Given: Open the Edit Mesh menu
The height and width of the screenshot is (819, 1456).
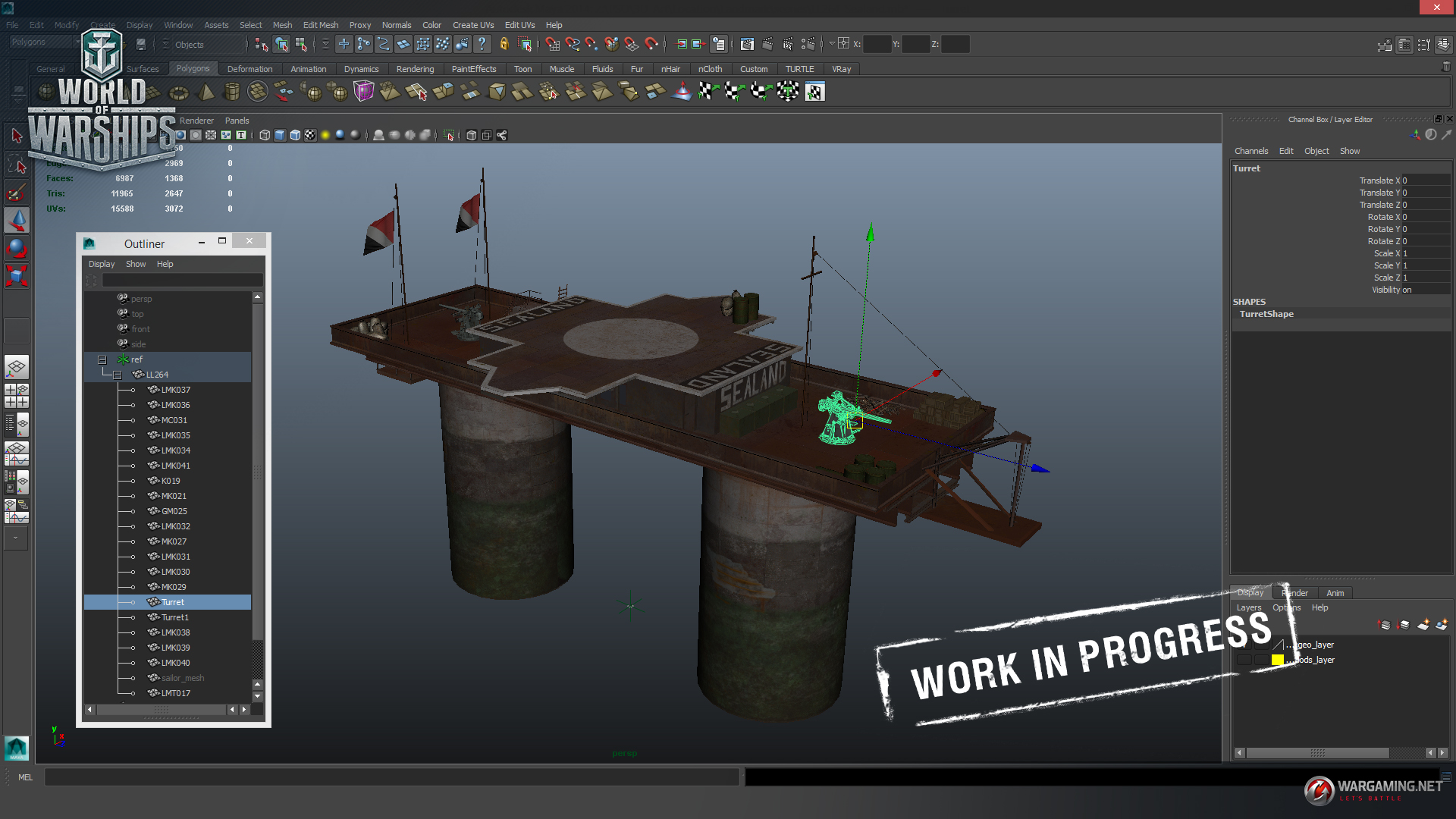Looking at the screenshot, I should tap(321, 25).
